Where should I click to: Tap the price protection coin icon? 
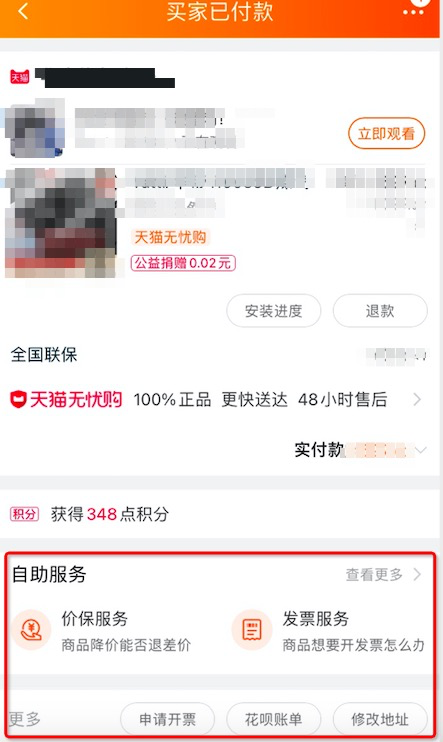click(32, 630)
